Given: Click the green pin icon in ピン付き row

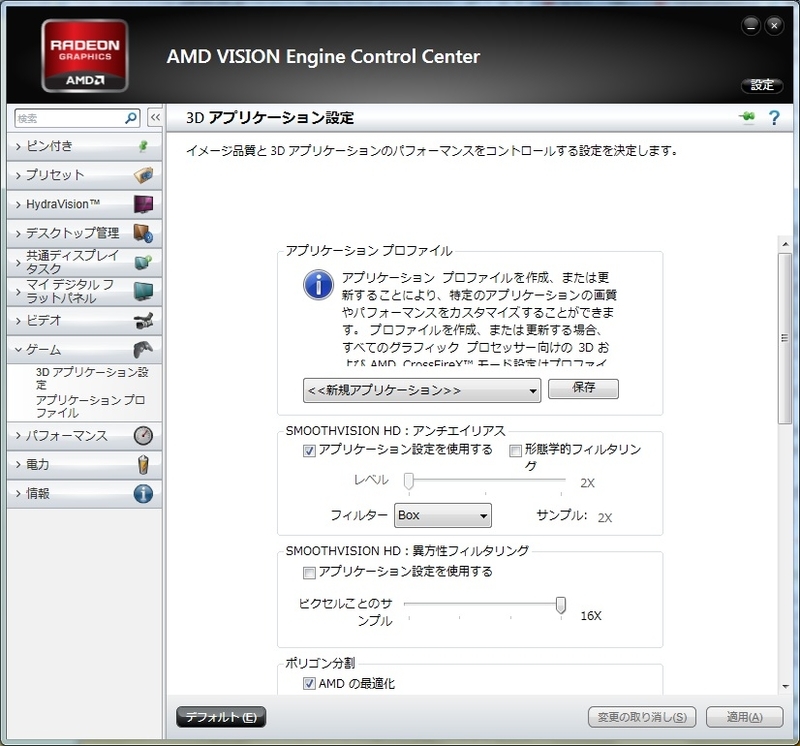Looking at the screenshot, I should point(143,146).
